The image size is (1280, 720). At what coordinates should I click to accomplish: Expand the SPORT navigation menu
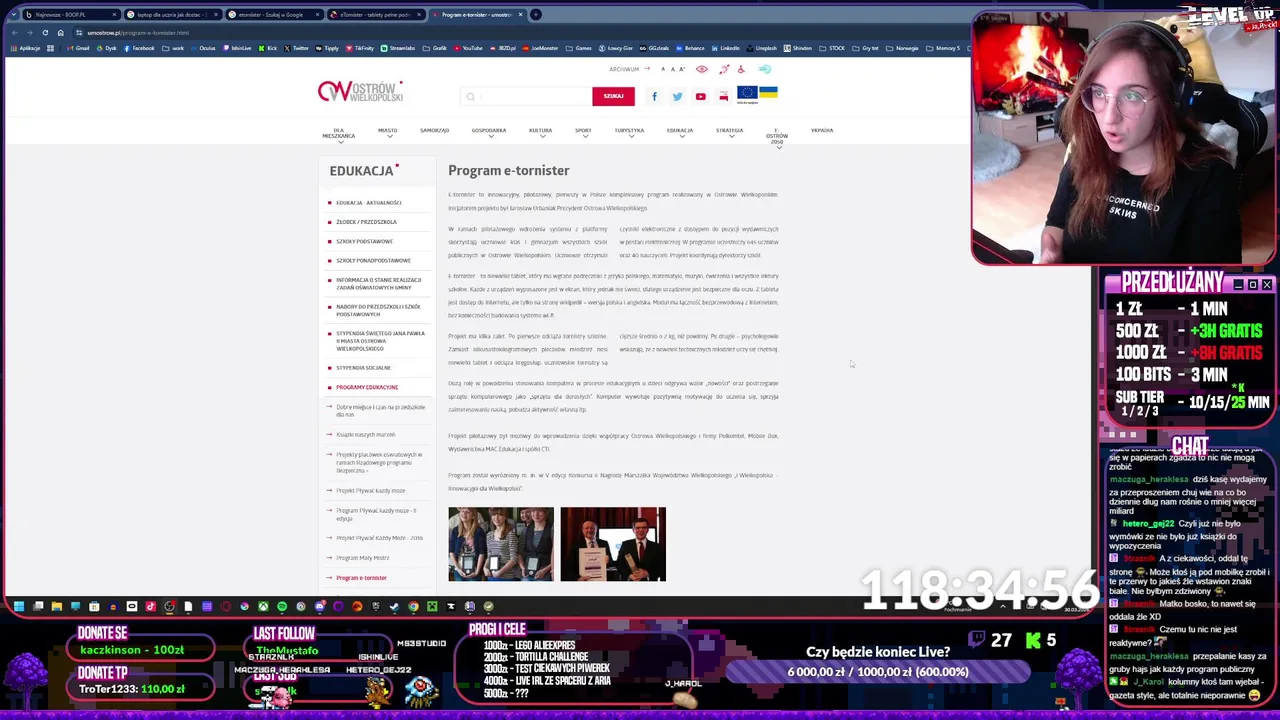point(583,132)
